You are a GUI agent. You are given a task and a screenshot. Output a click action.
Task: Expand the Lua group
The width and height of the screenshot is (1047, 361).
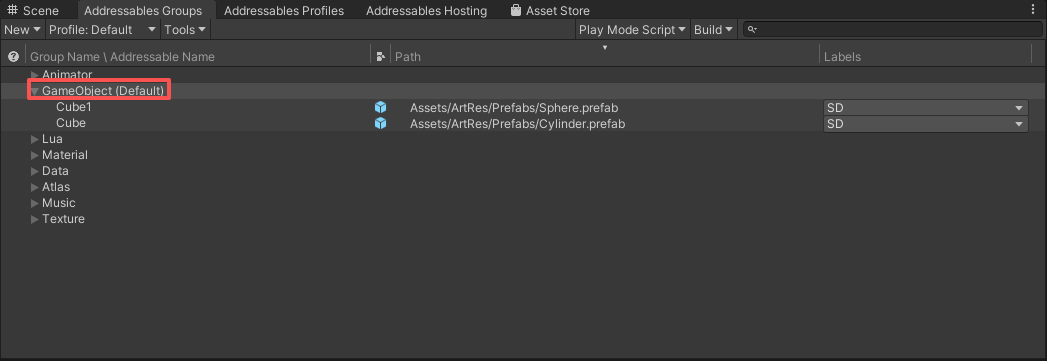tap(35, 139)
